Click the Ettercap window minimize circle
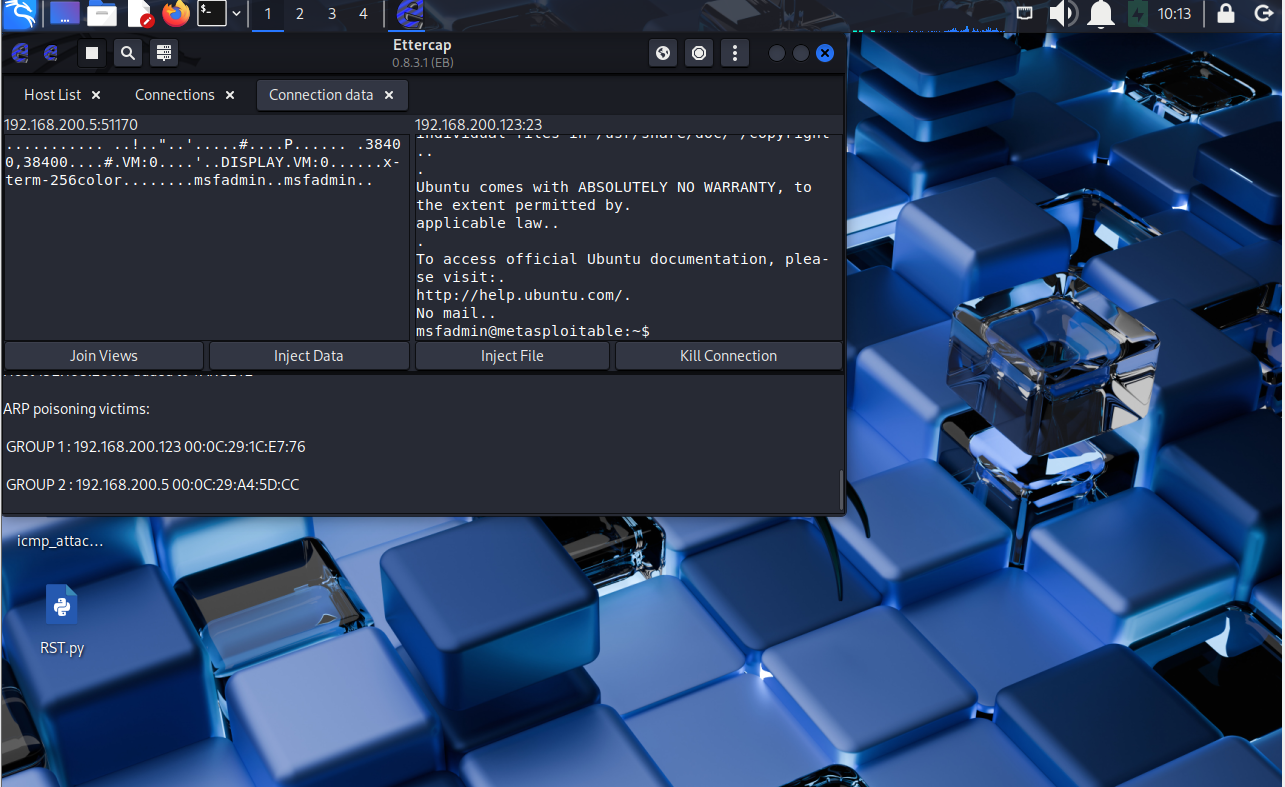 tap(777, 53)
